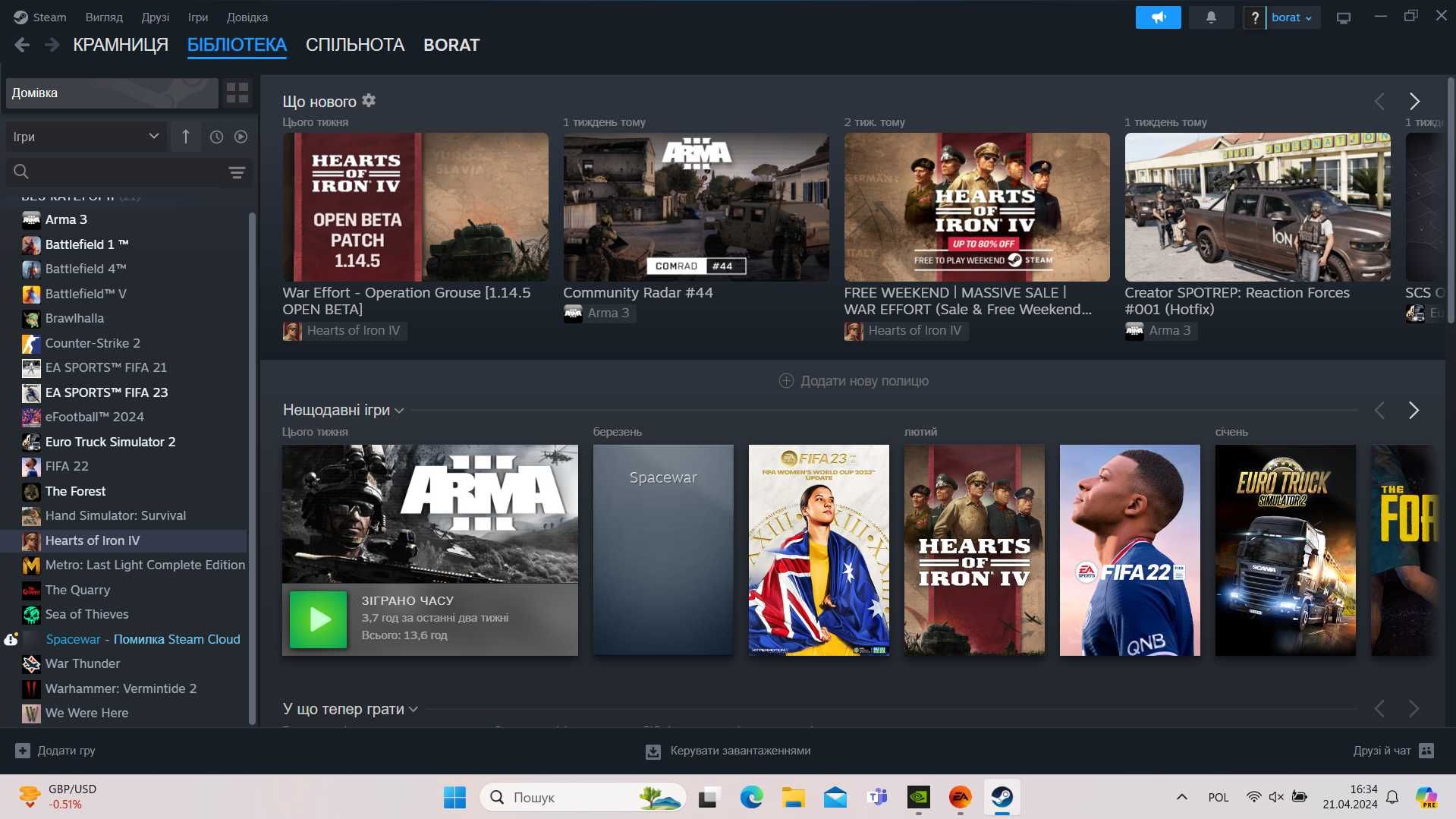Open Community Radar #44 news image
This screenshot has height=819, width=1456.
click(696, 207)
